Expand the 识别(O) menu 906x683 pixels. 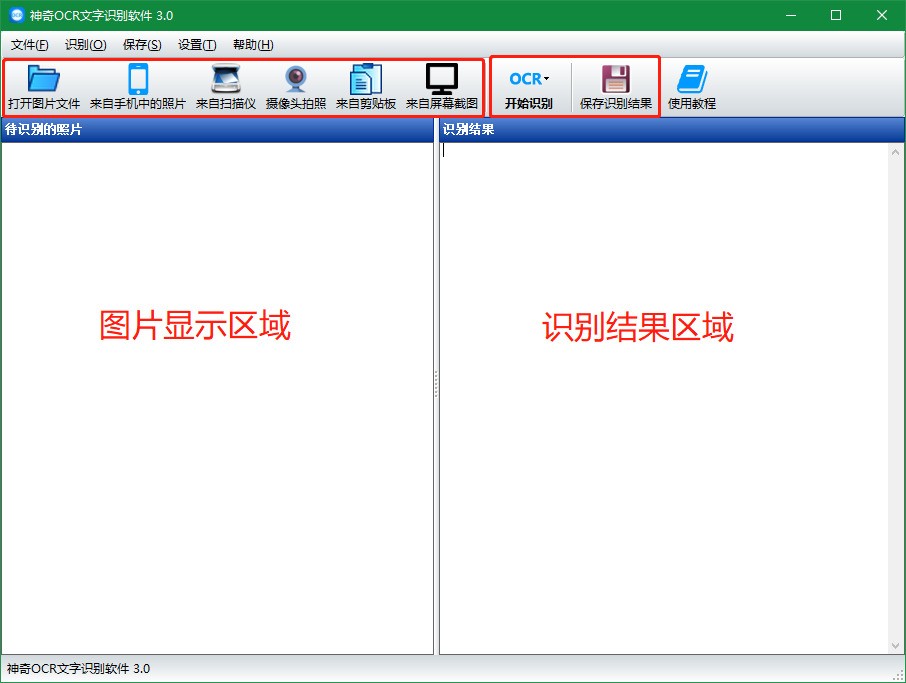(85, 45)
